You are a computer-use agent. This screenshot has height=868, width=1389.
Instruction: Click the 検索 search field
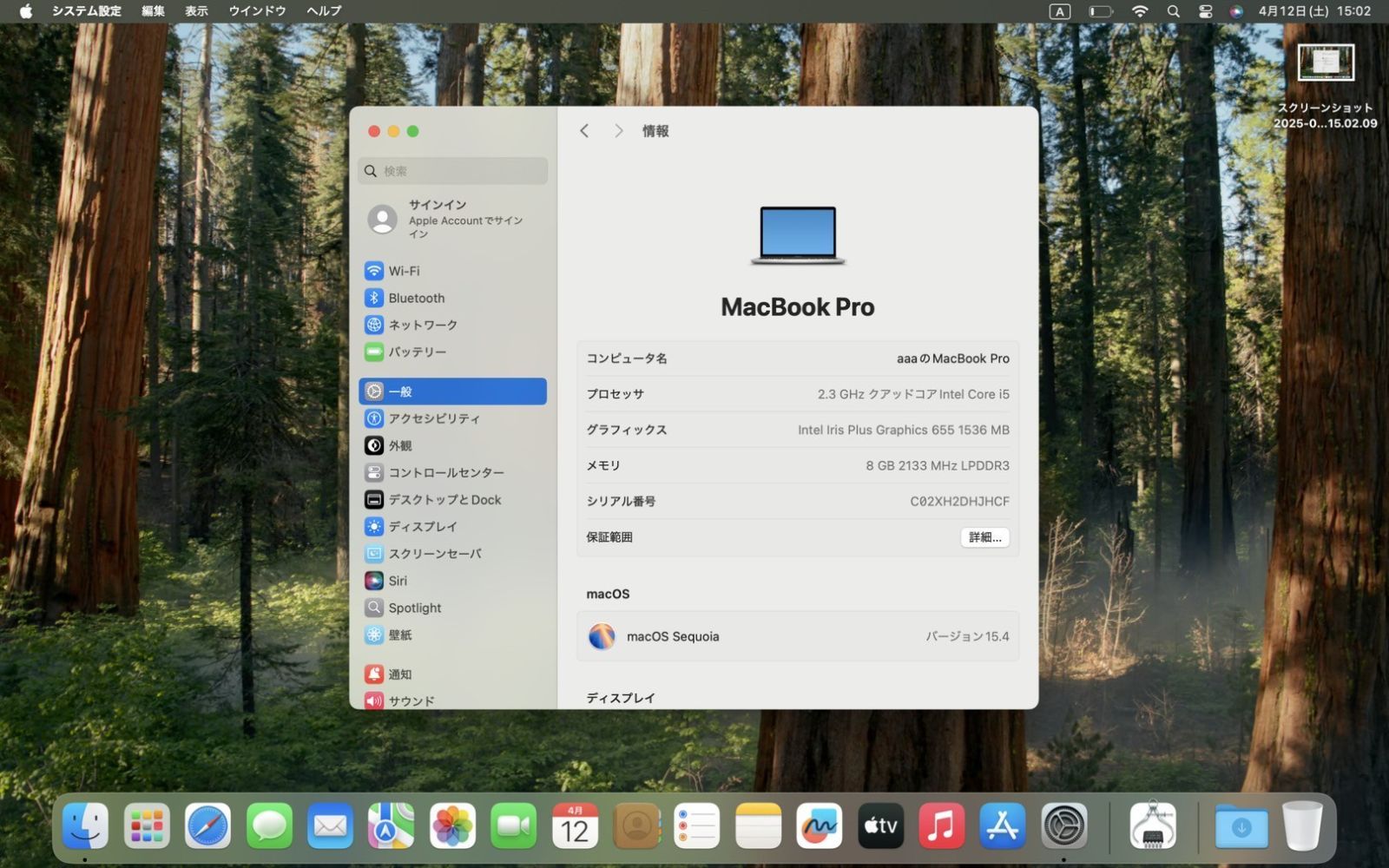[452, 171]
